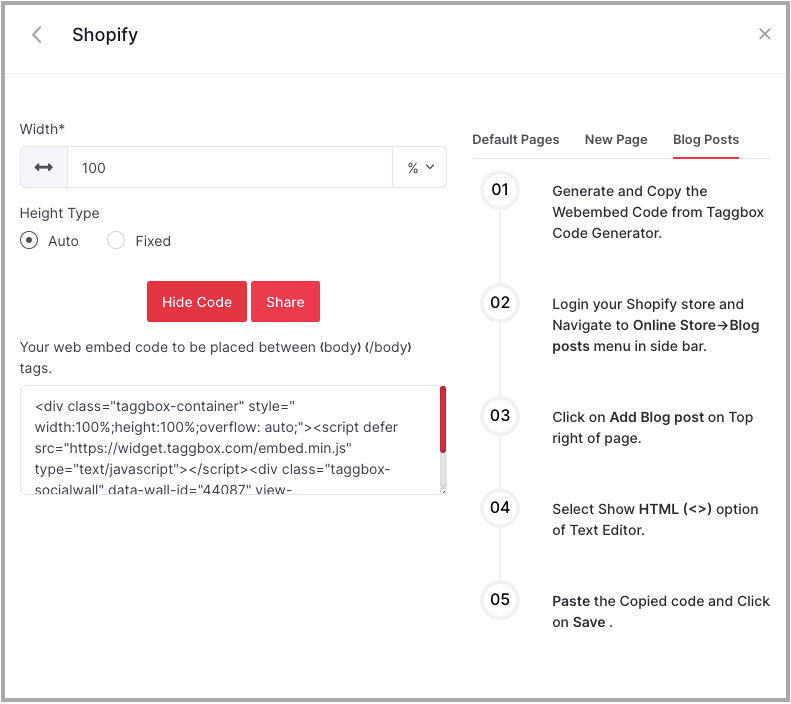The image size is (791, 704).
Task: Select the Auto height radio button
Action: point(30,241)
